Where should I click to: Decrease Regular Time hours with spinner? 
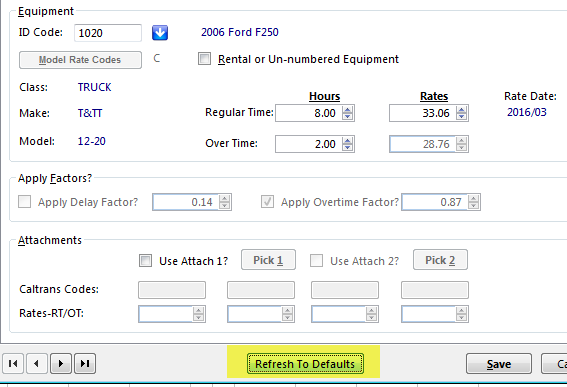point(348,117)
